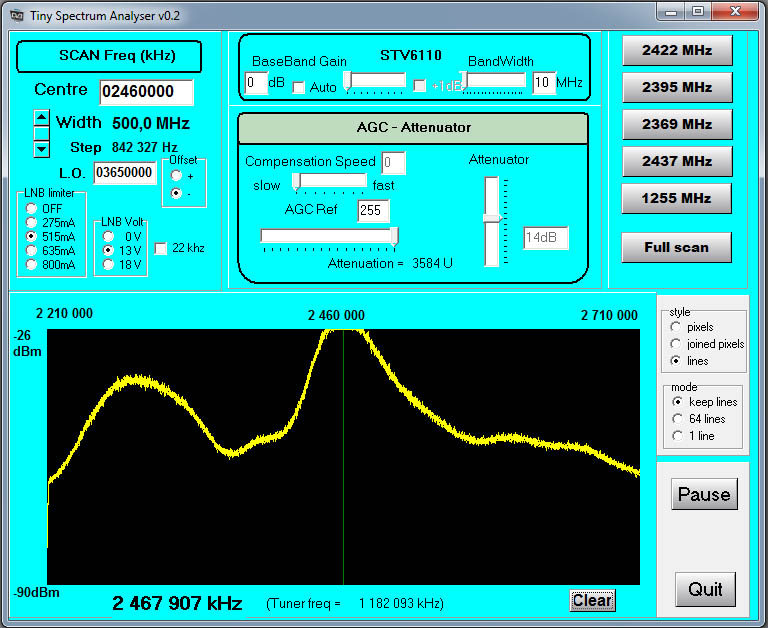Click the Compensation Speed slow-fast slider
The height and width of the screenshot is (628, 768).
[x=329, y=181]
